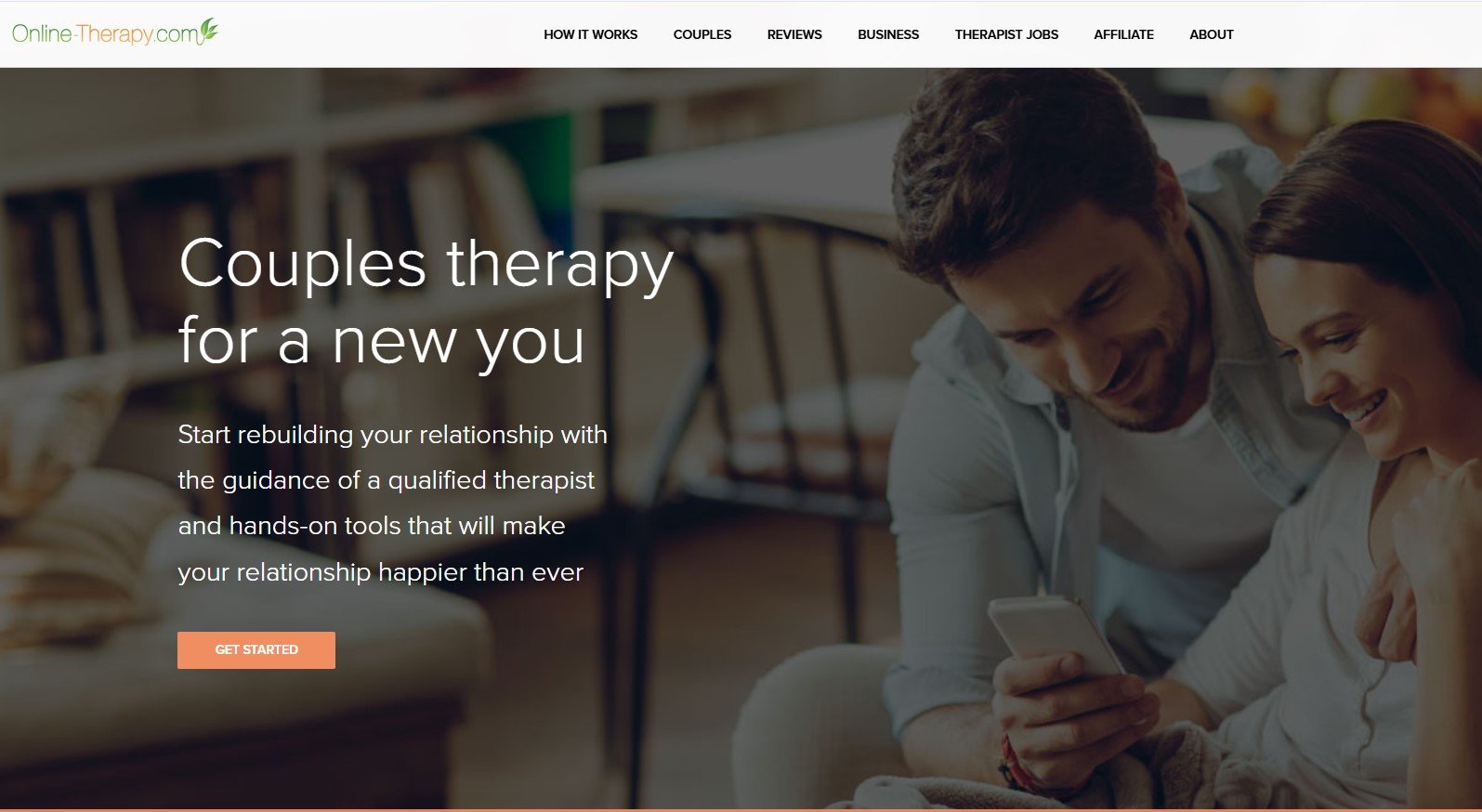Go to the Couples menu item
The height and width of the screenshot is (812, 1482).
[702, 34]
